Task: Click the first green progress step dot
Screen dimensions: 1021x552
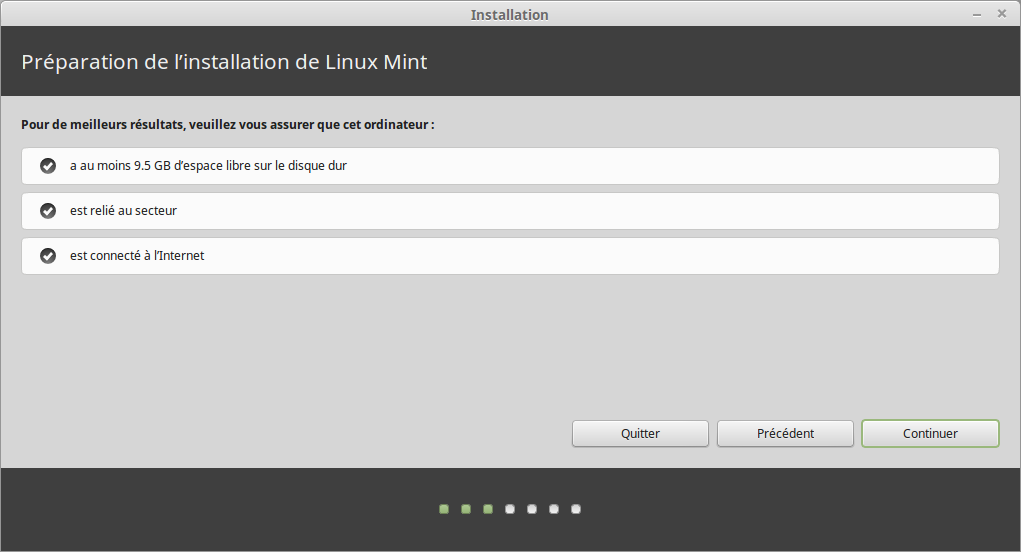Action: coord(444,509)
